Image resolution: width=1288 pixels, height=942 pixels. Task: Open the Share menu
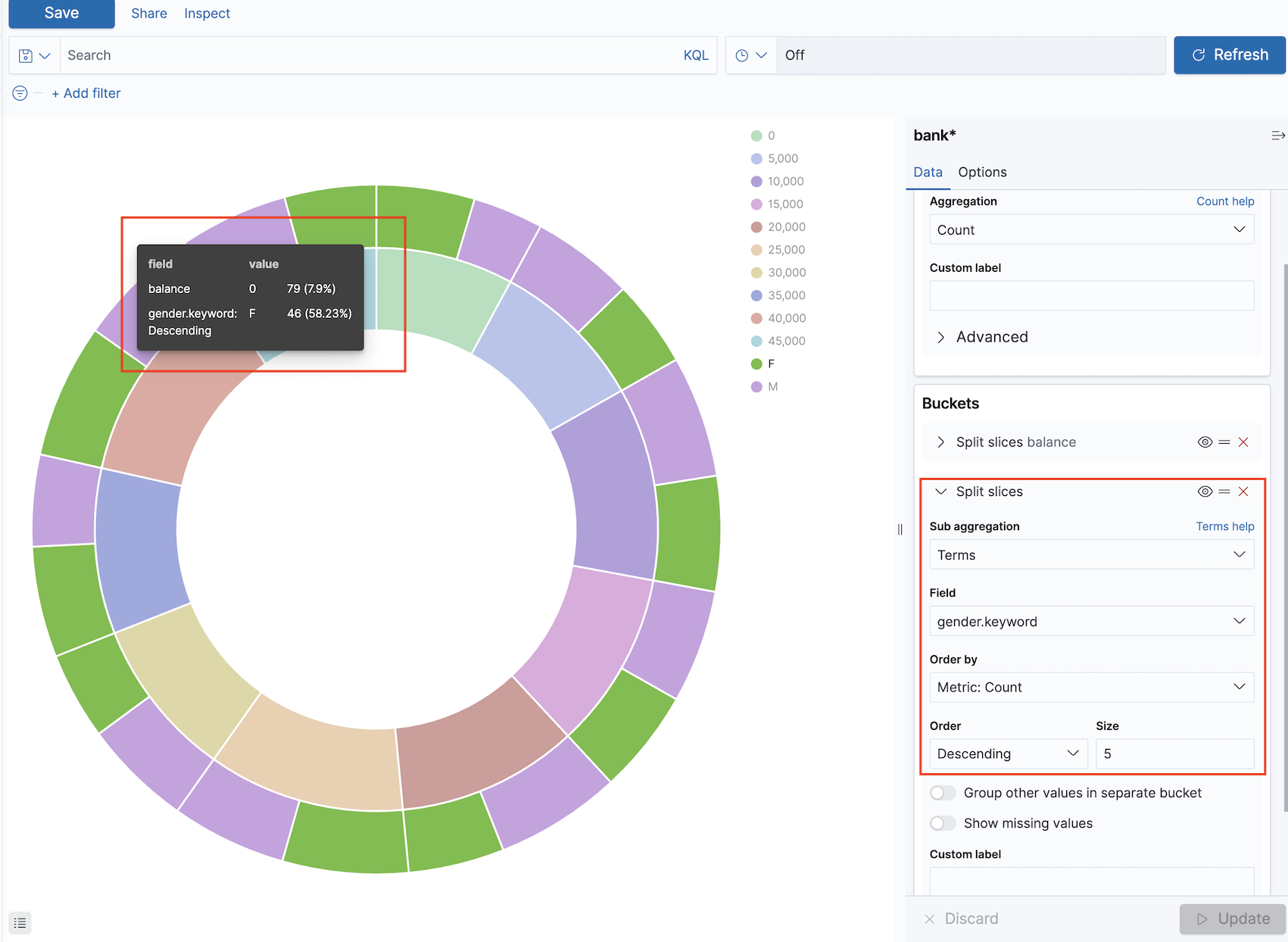tap(149, 14)
